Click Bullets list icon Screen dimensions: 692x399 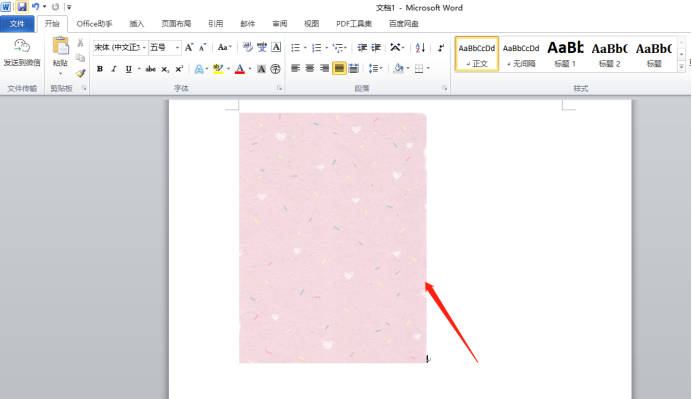[296, 48]
